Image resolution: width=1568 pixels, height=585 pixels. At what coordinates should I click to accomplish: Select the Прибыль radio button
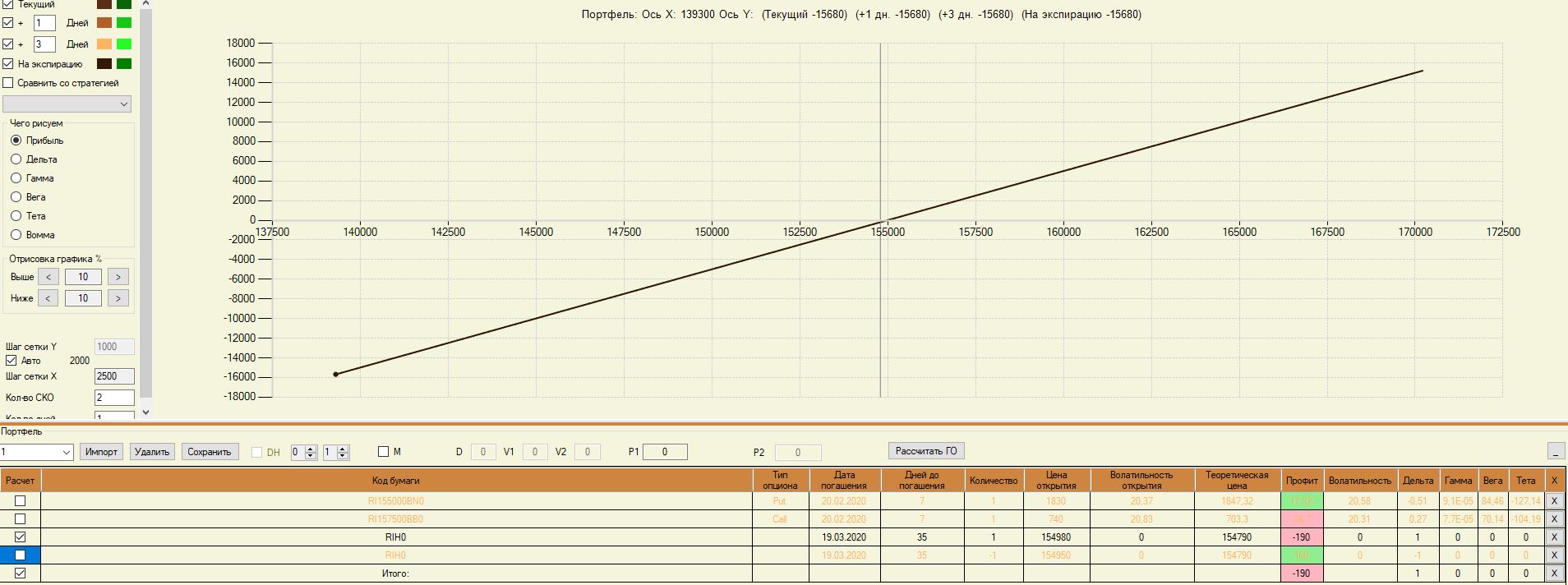click(16, 140)
